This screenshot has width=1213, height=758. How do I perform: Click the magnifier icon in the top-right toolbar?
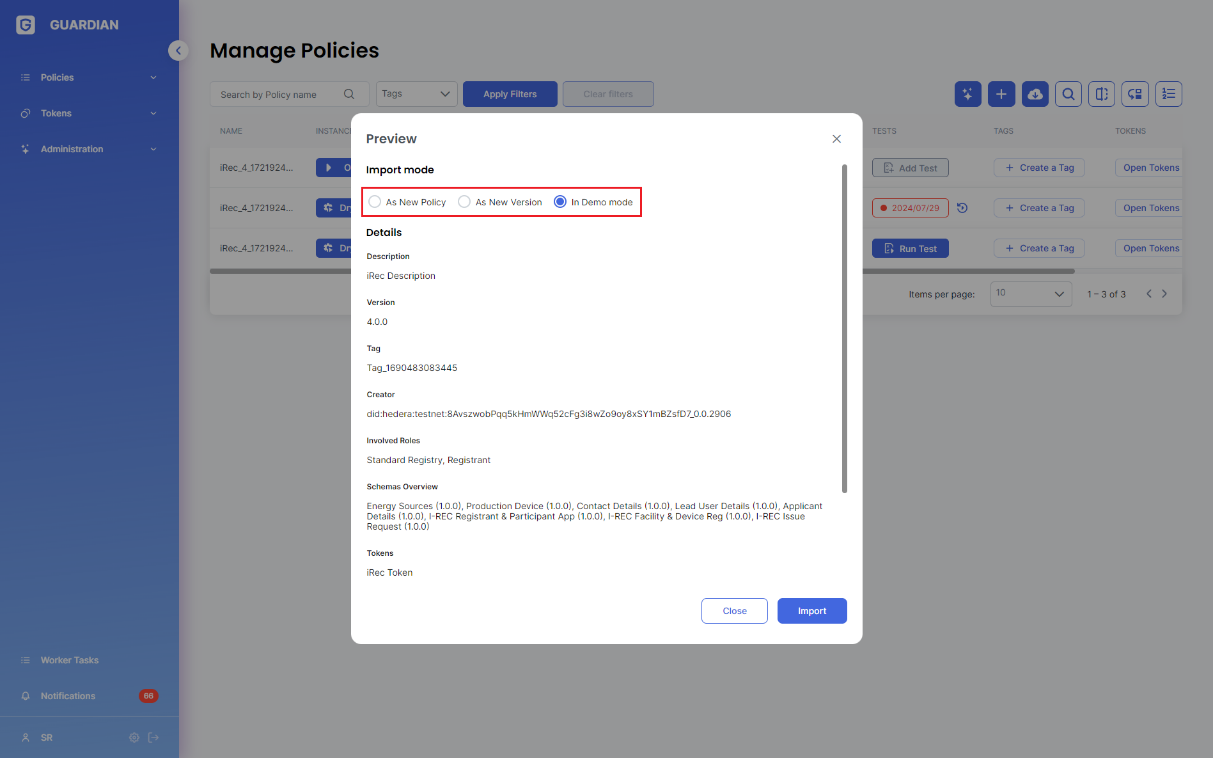pyautogui.click(x=1068, y=94)
